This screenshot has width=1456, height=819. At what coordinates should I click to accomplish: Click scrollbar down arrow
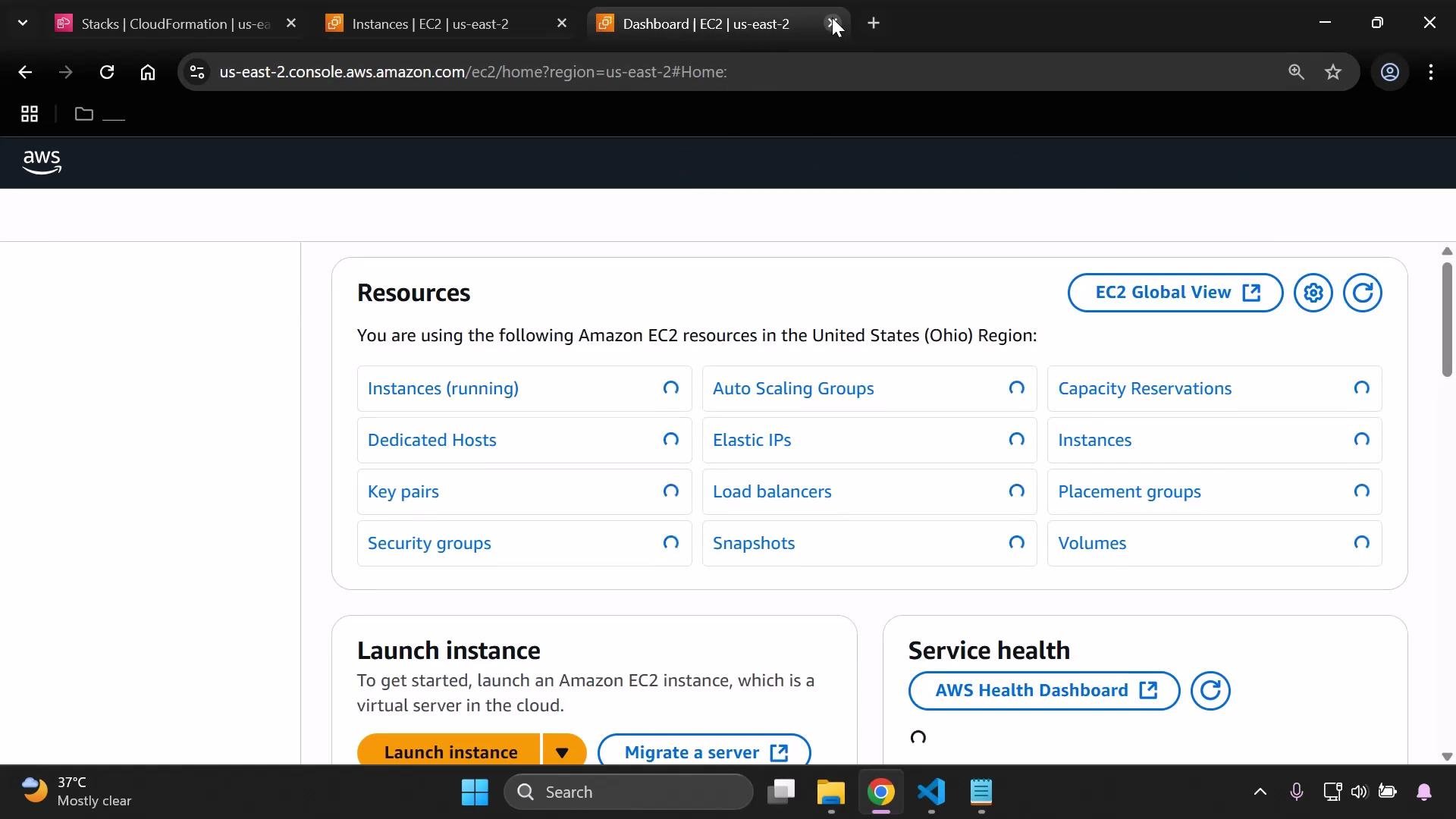(1447, 756)
